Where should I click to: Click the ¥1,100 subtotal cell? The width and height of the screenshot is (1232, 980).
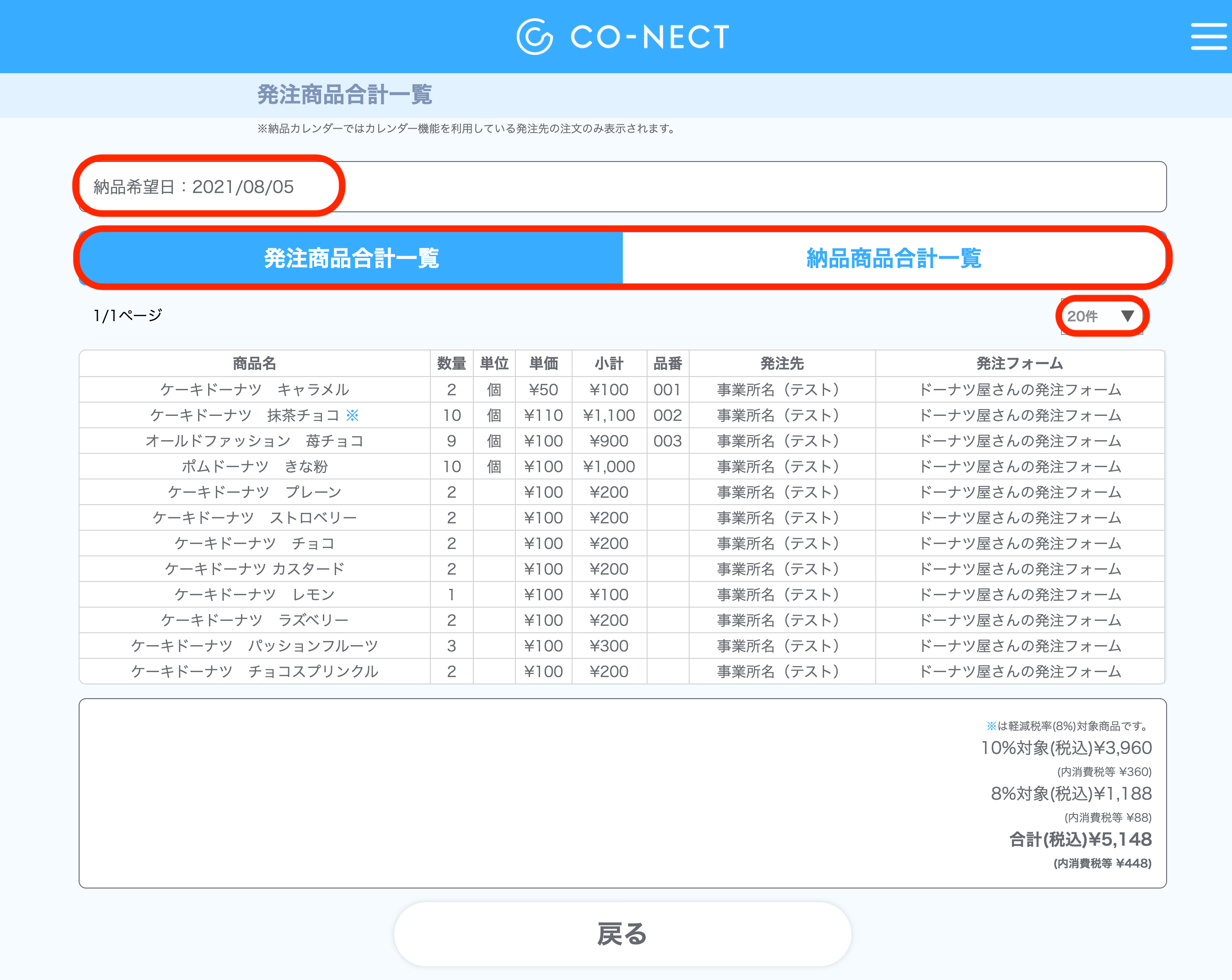click(x=609, y=415)
